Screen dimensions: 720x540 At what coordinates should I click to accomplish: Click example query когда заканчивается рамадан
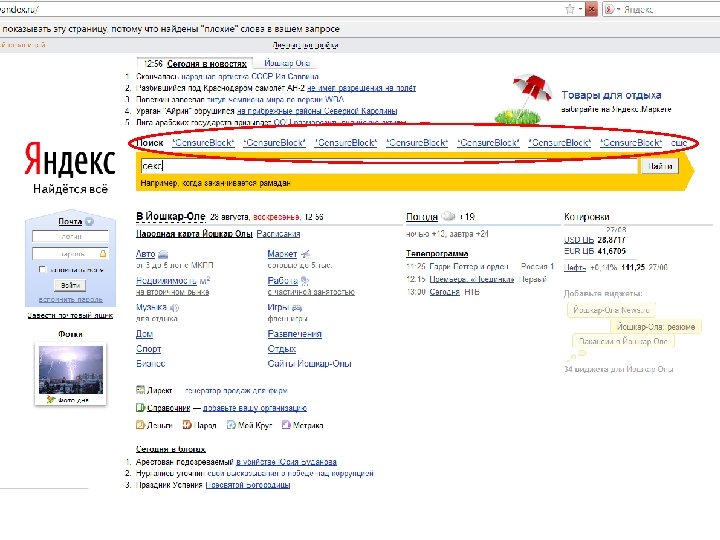[236, 183]
